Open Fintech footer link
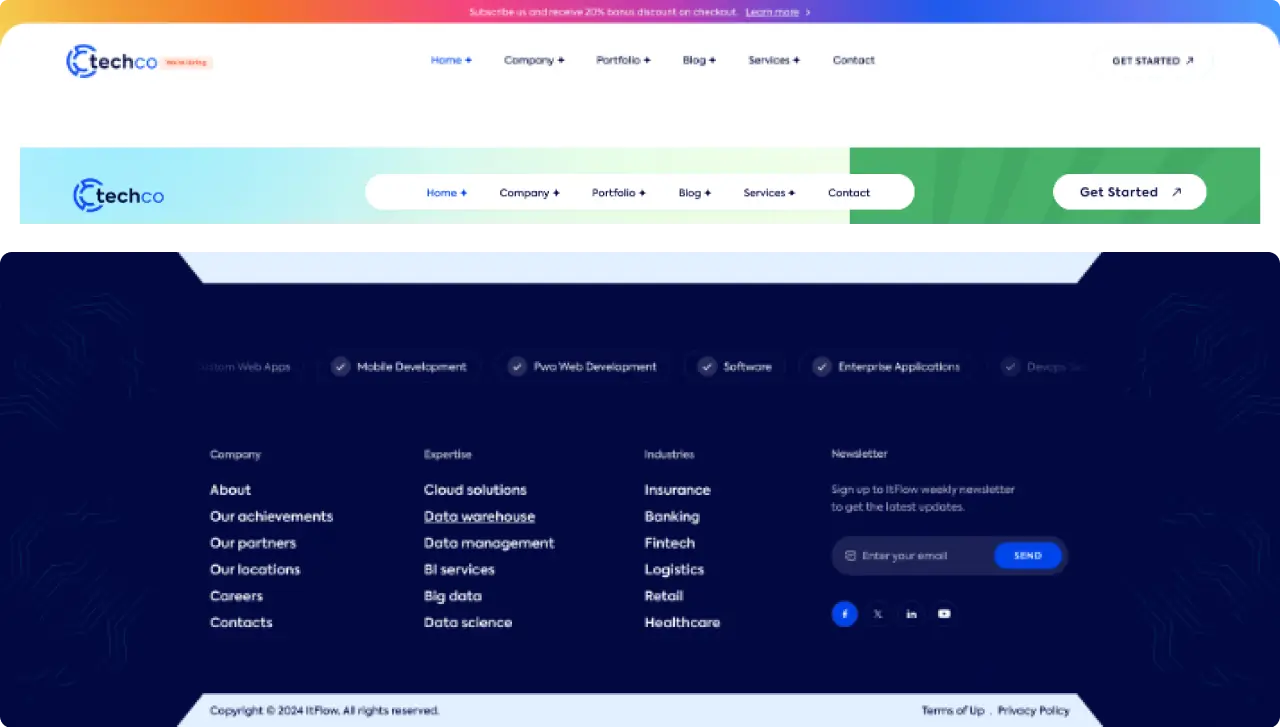 669,543
